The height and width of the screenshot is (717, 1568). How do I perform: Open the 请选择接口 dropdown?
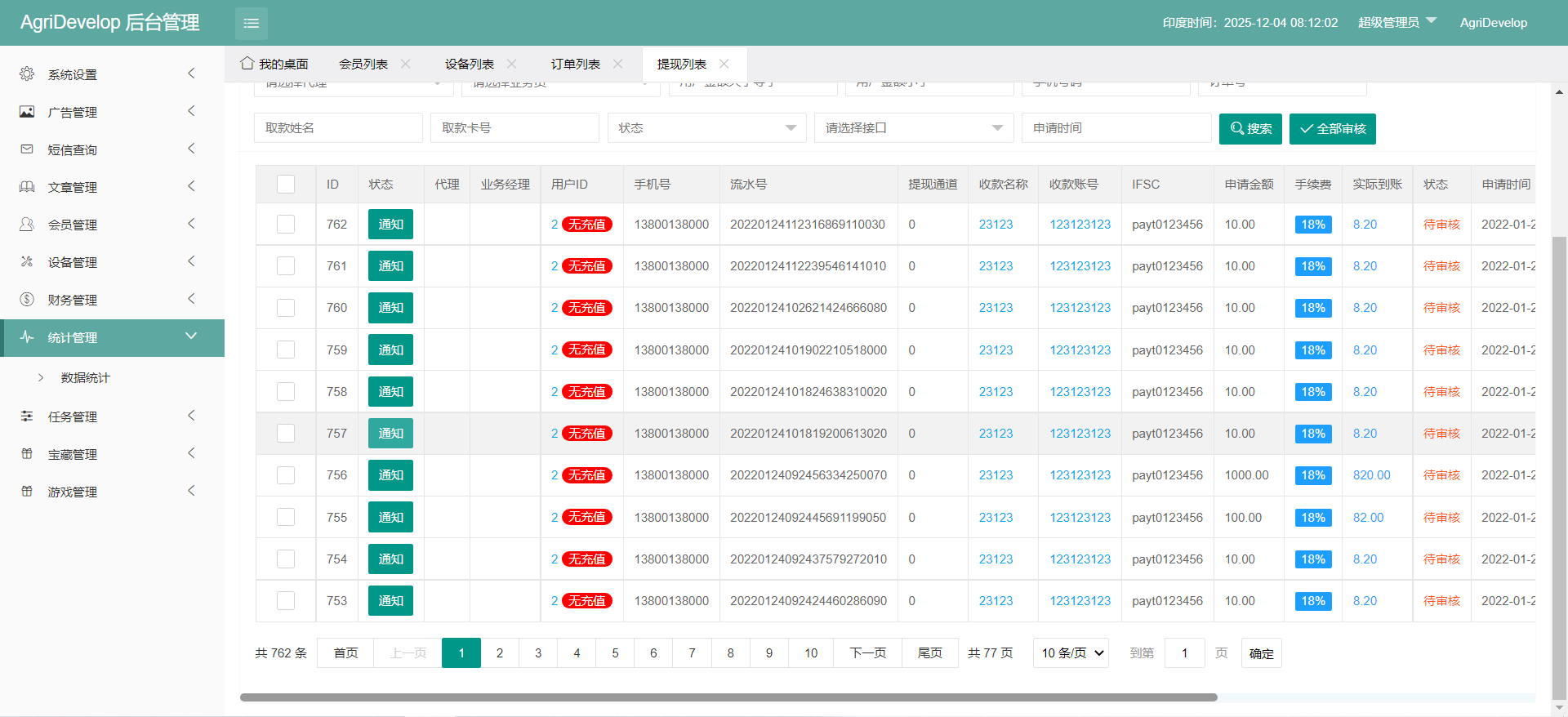pos(913,128)
